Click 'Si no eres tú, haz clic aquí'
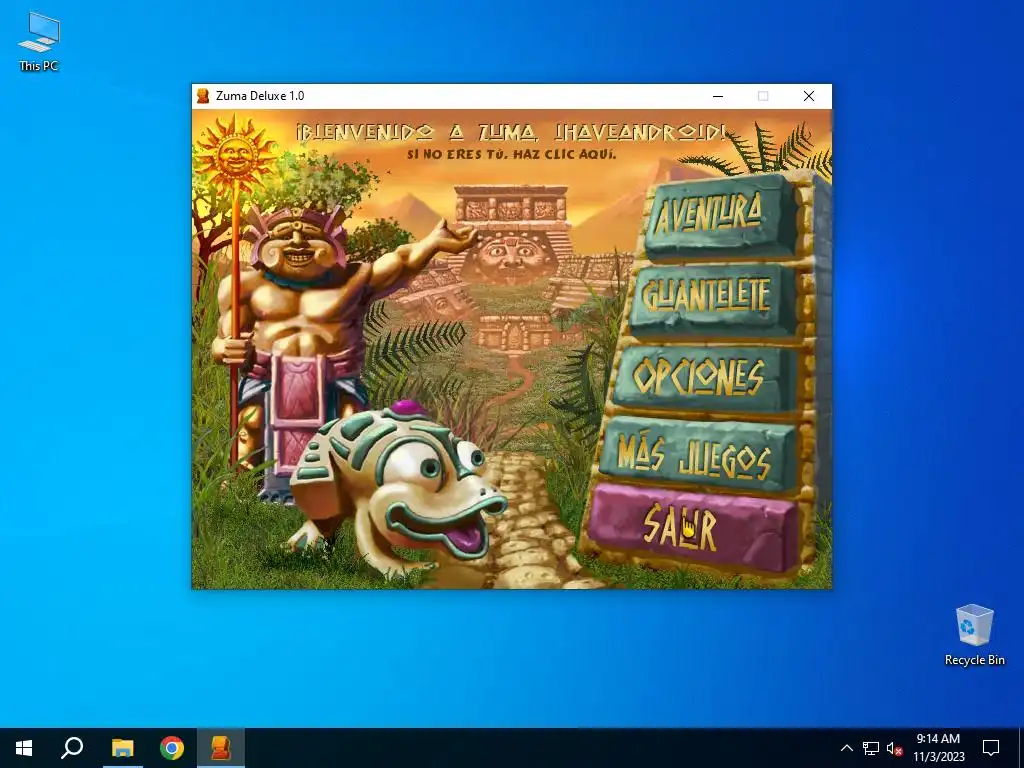 click(511, 155)
